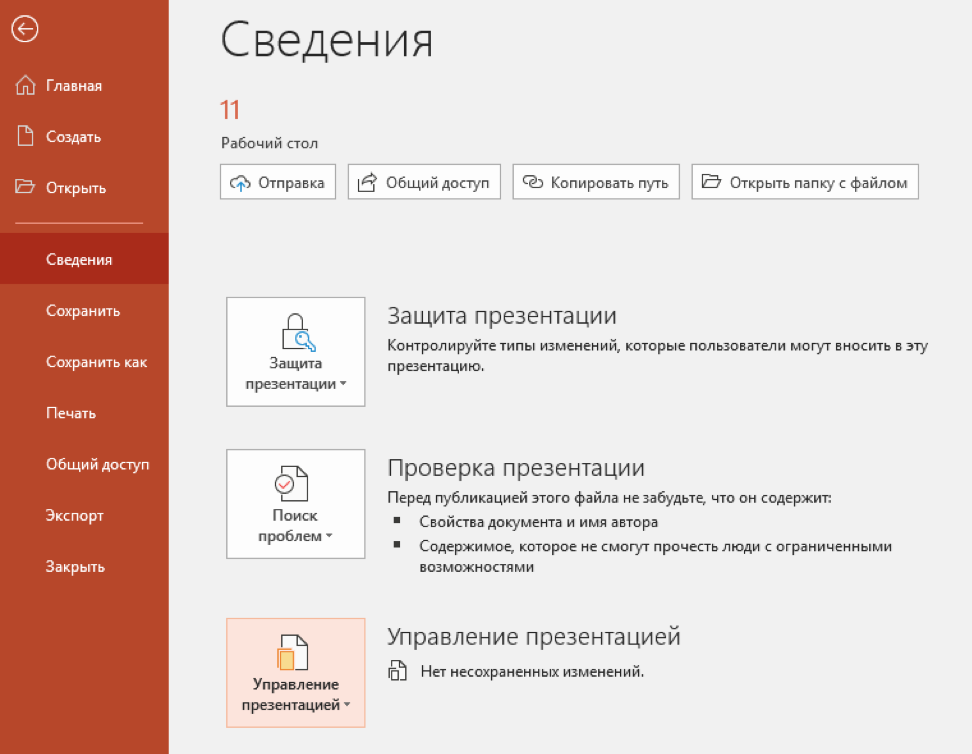Image resolution: width=972 pixels, height=754 pixels.
Task: Expand the Управление презентацией dropdown arrow
Action: pyautogui.click(x=347, y=704)
